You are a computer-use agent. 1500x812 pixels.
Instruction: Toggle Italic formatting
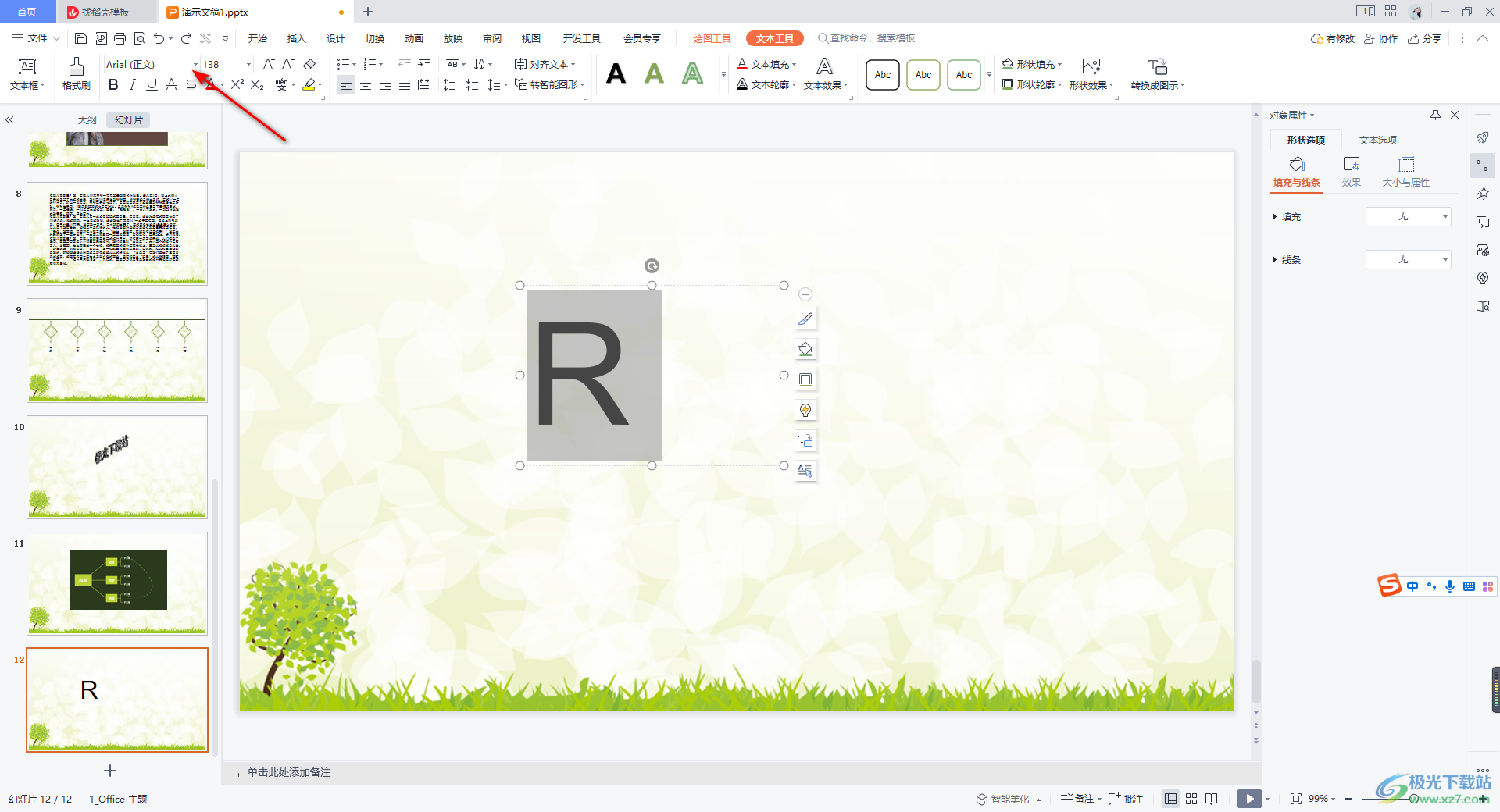coord(133,84)
